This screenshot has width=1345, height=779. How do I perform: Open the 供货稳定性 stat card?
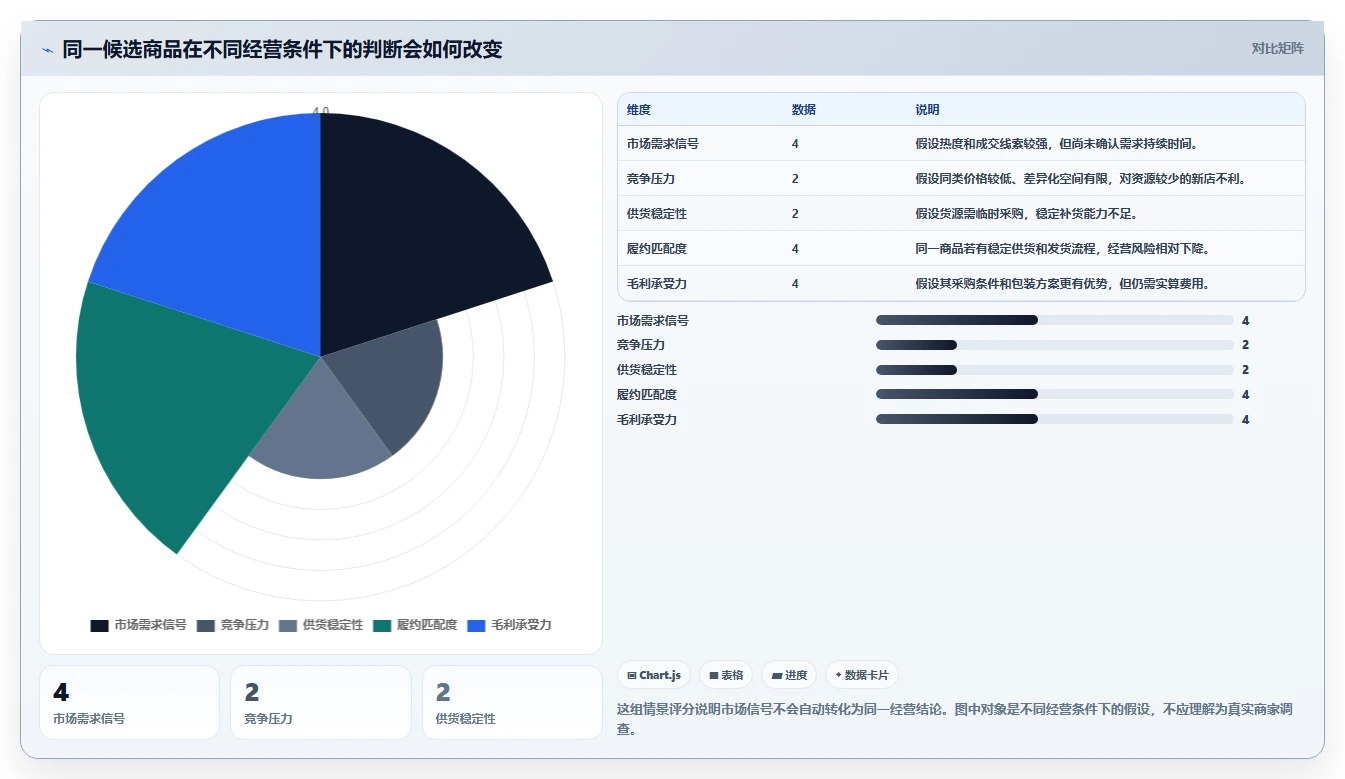click(512, 702)
